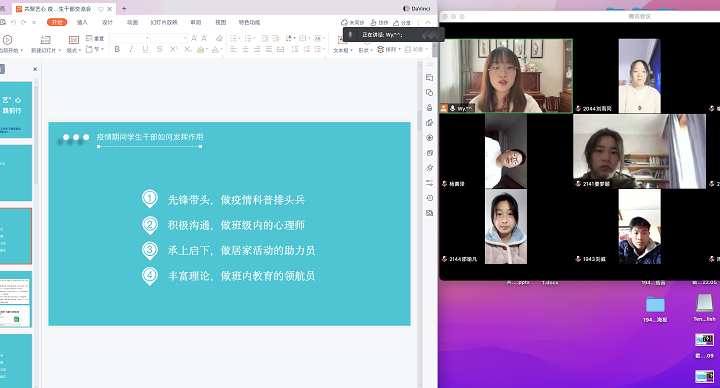Viewport: 720px width, 388px height.
Task: Open the 幻灯片放映 ribbon tab
Action: 164,22
